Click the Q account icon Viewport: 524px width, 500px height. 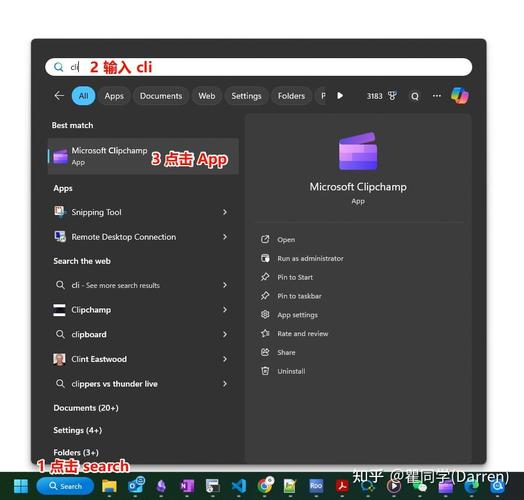click(x=415, y=96)
